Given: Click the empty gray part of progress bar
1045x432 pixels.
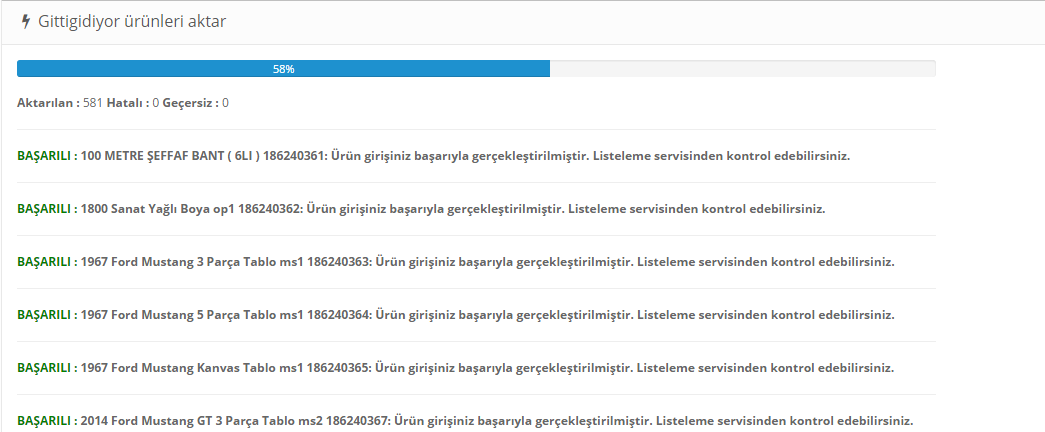Looking at the screenshot, I should pyautogui.click(x=742, y=69).
